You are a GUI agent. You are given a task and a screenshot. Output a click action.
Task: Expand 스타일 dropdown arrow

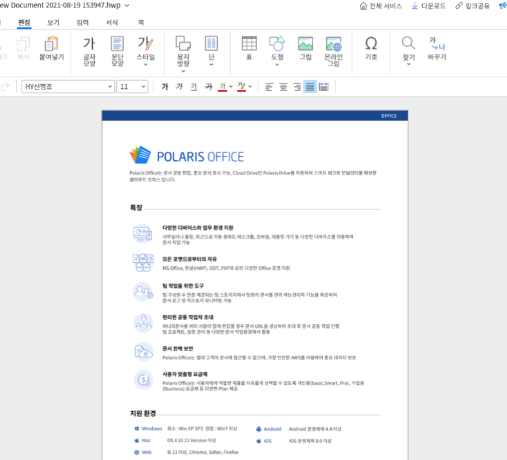145,65
